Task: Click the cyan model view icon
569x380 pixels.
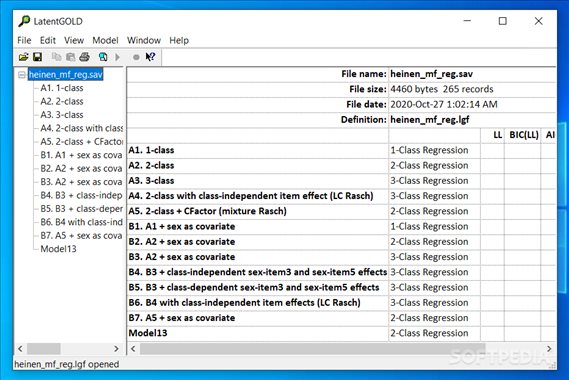Action: coord(103,57)
